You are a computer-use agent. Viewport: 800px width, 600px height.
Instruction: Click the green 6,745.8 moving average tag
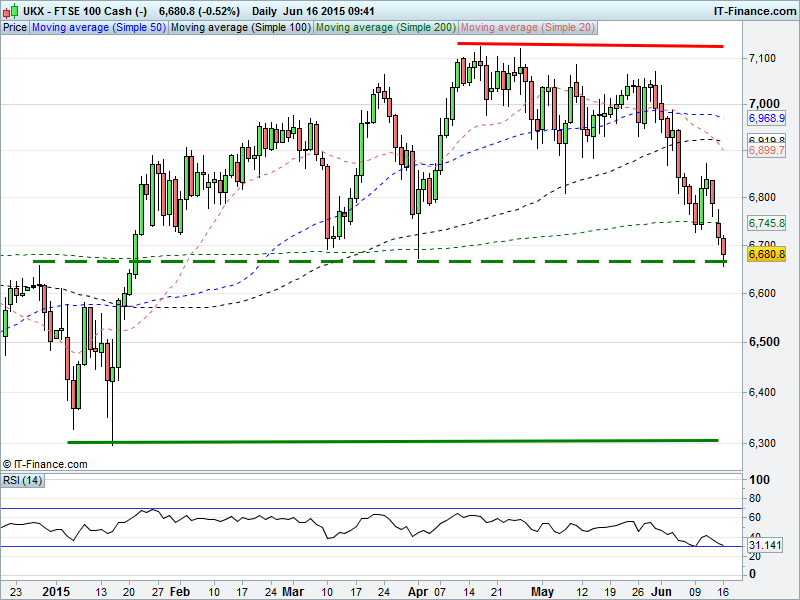tap(767, 224)
